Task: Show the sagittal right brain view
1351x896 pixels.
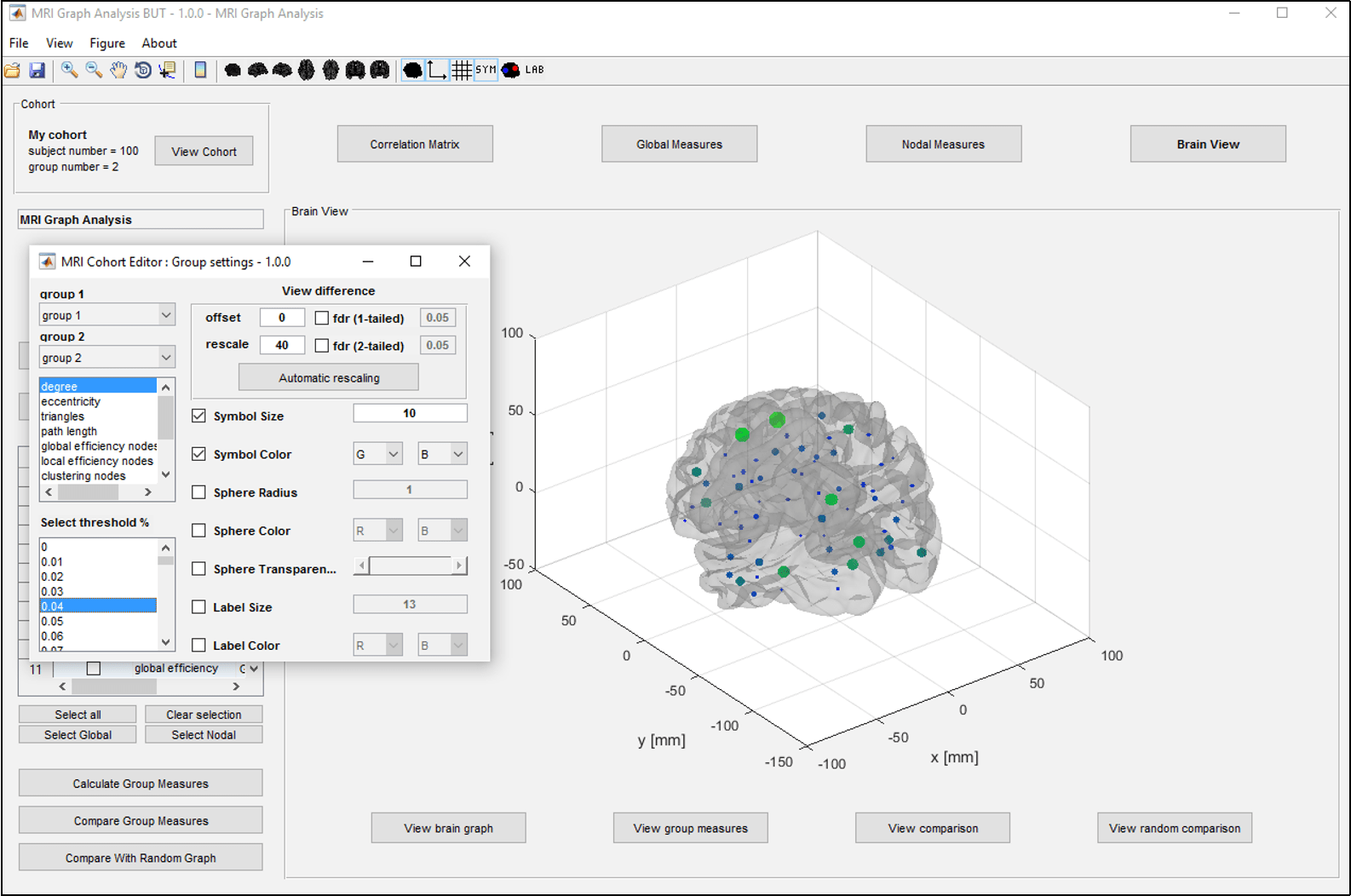Action: pos(282,71)
